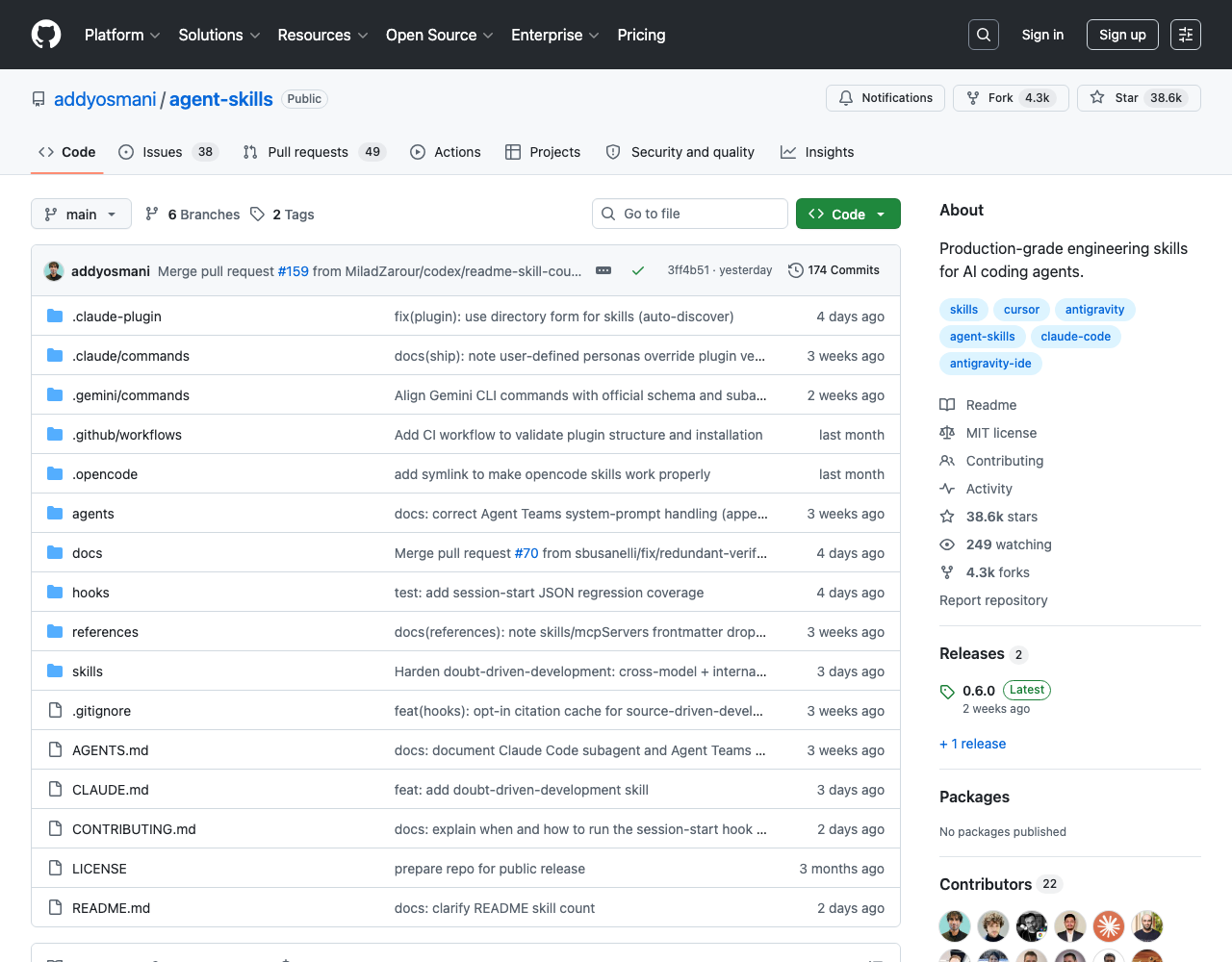
Task: Expand the Resources menu
Action: 322,35
